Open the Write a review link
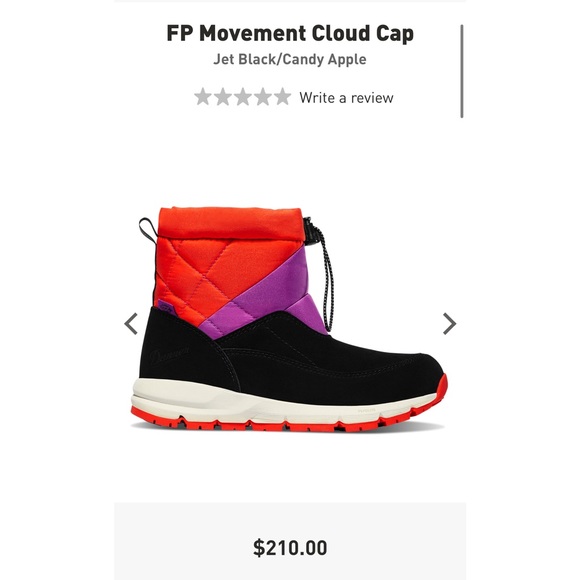580x580 pixels. (x=346, y=98)
